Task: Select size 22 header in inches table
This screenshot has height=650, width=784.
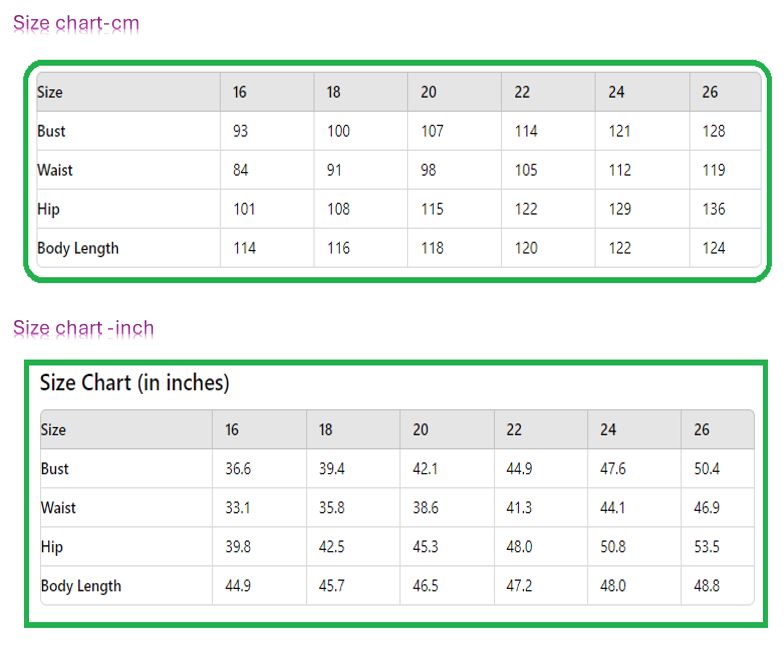Action: (x=514, y=430)
